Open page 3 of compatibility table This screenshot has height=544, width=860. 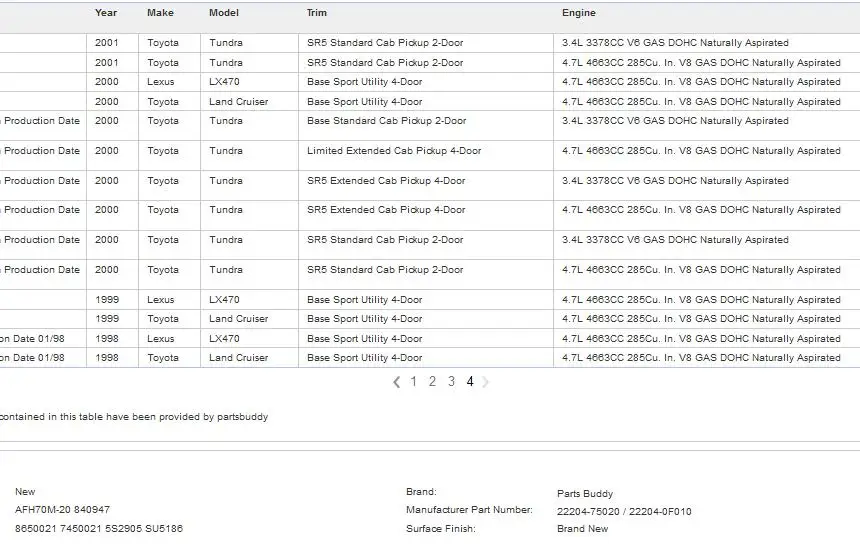click(x=451, y=382)
